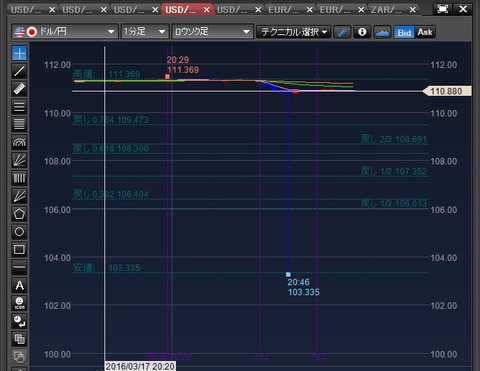Open the ロウソク足 chart type dropdown
480x371 pixels.
212,32
